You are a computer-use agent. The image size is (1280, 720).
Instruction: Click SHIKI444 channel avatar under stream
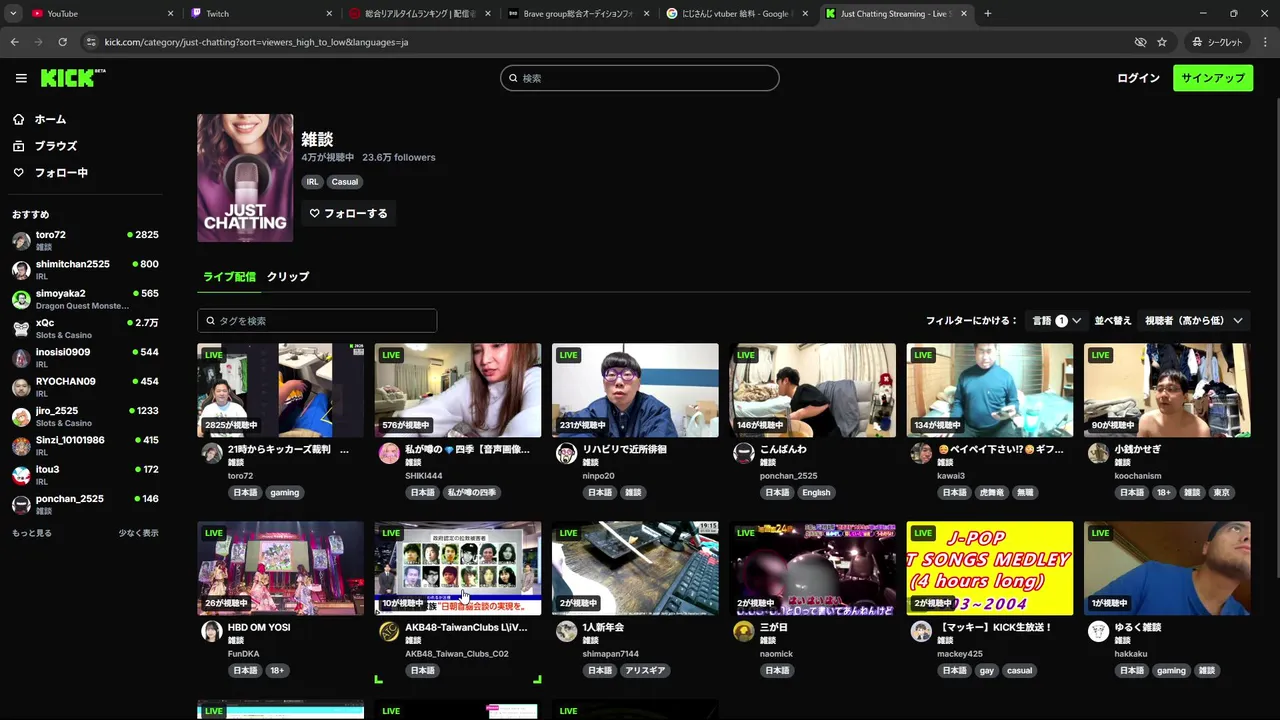click(389, 454)
